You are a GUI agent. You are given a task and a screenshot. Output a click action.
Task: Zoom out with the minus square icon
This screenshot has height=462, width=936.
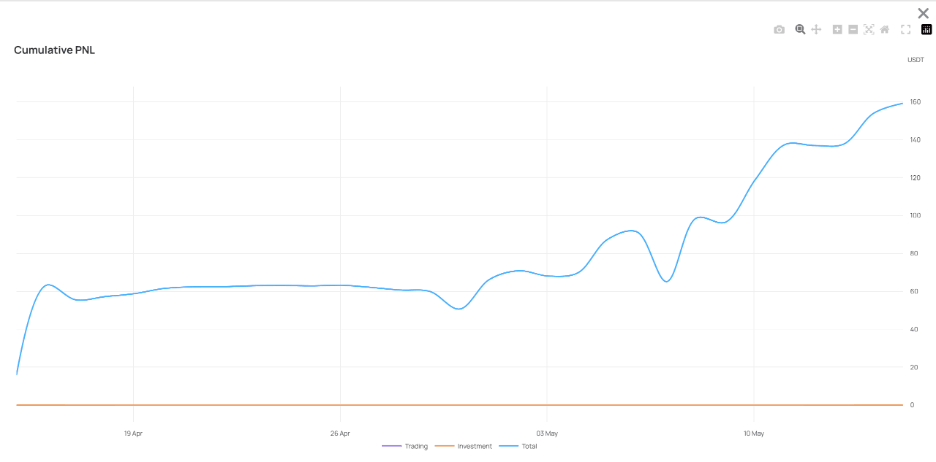coord(853,29)
